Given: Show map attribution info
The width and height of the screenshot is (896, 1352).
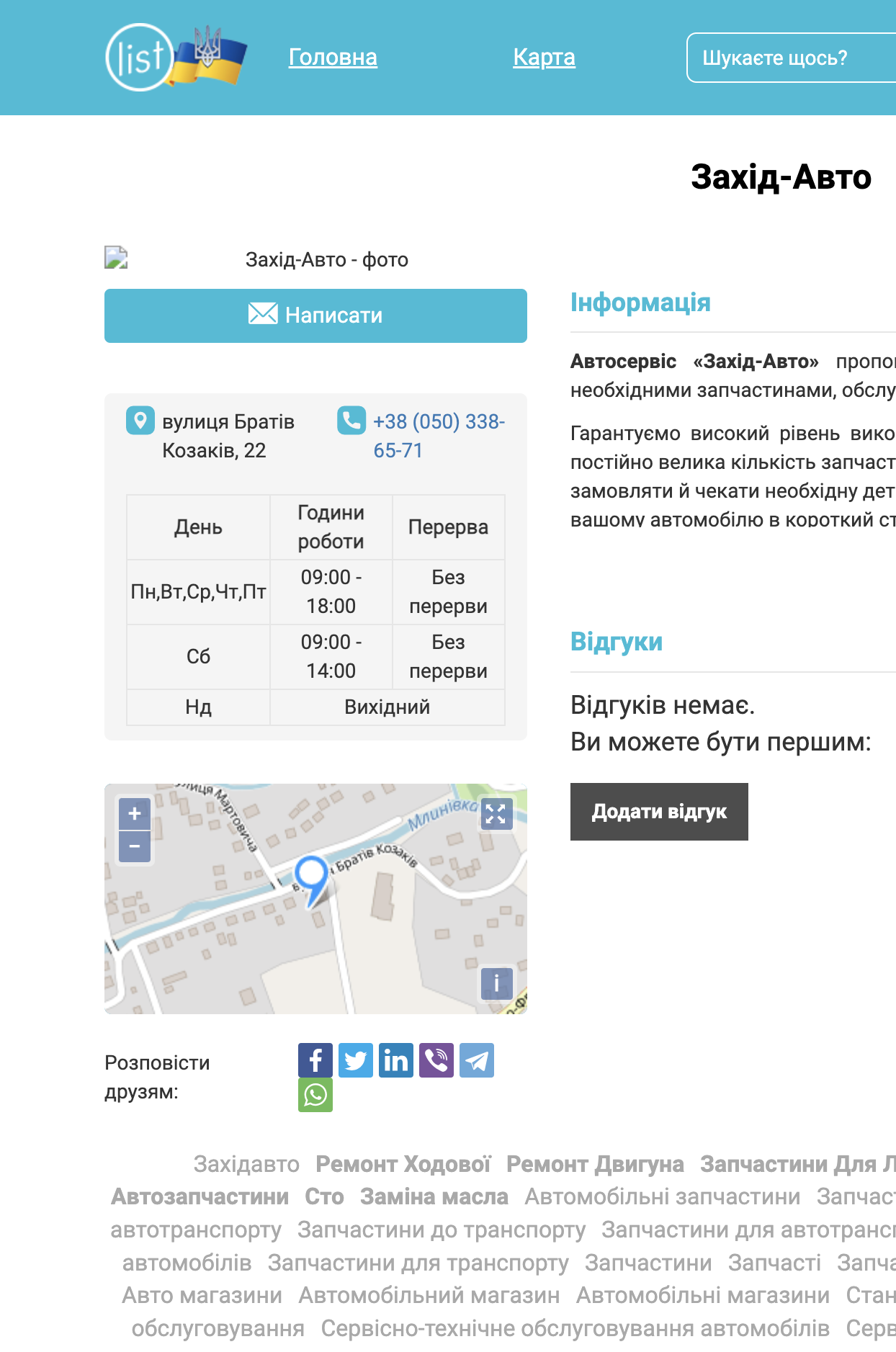Looking at the screenshot, I should pos(496,983).
